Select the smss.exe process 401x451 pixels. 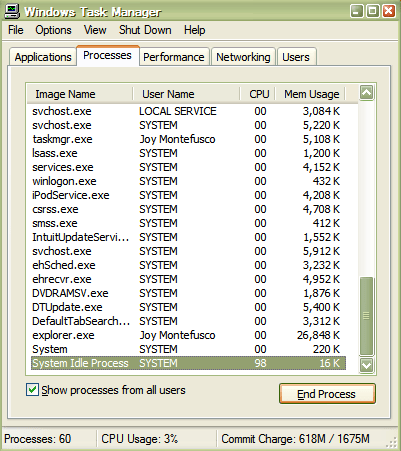click(188, 223)
